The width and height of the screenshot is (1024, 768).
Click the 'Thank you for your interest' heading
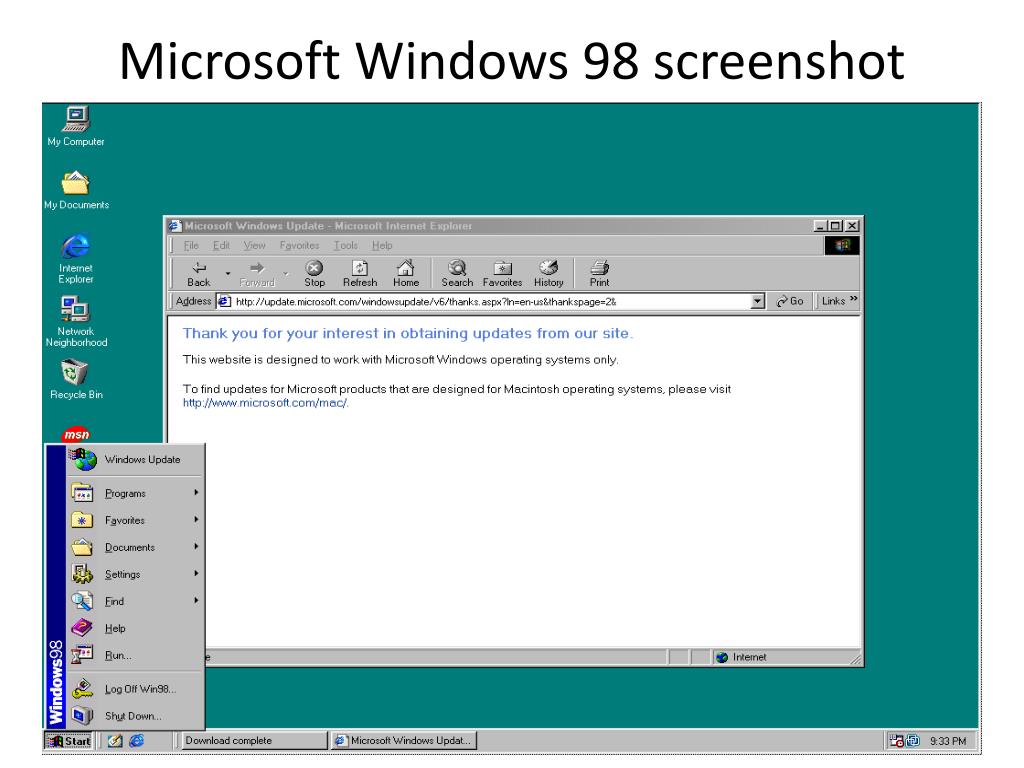pos(408,333)
